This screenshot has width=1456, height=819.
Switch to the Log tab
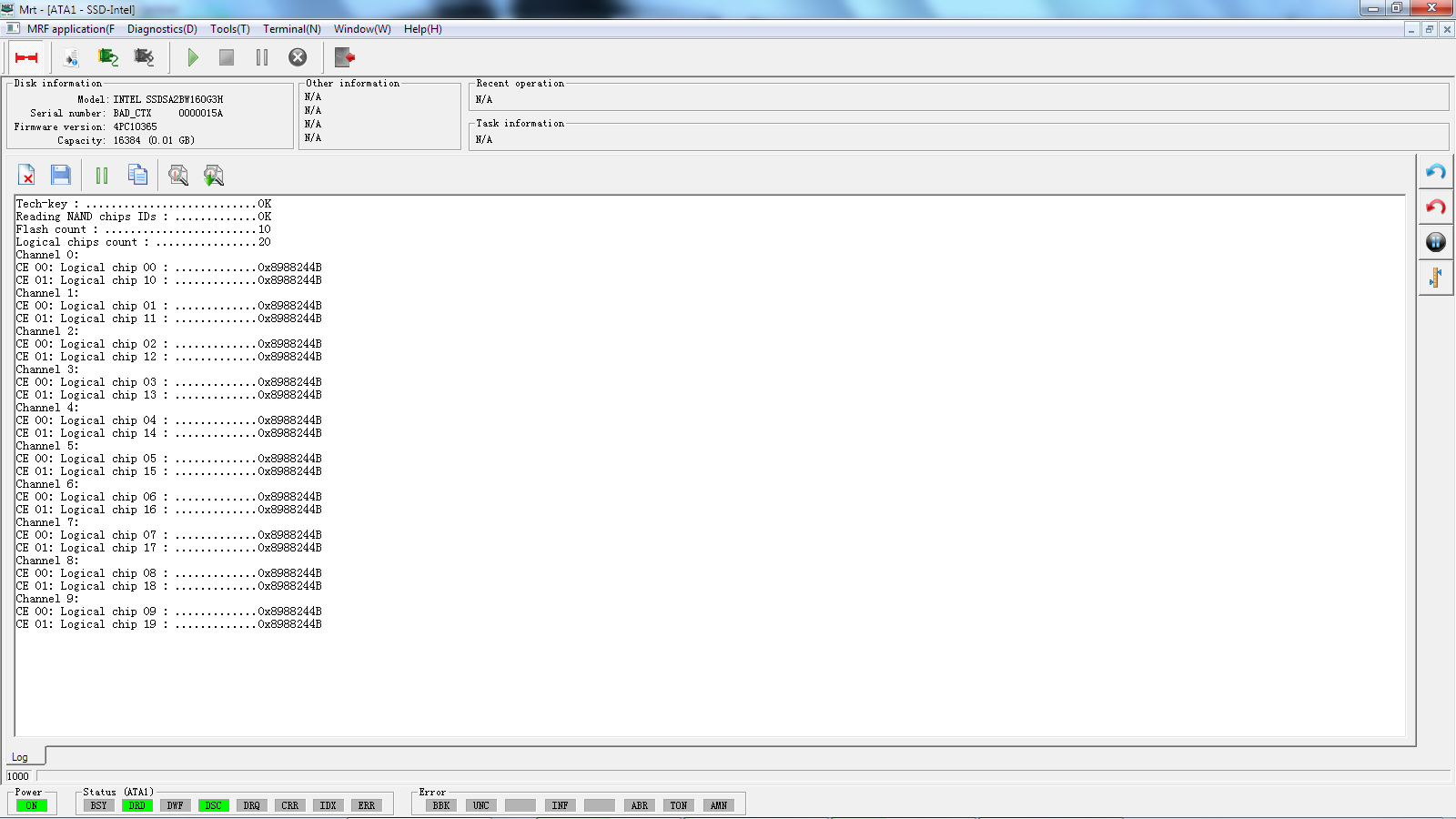click(x=19, y=757)
